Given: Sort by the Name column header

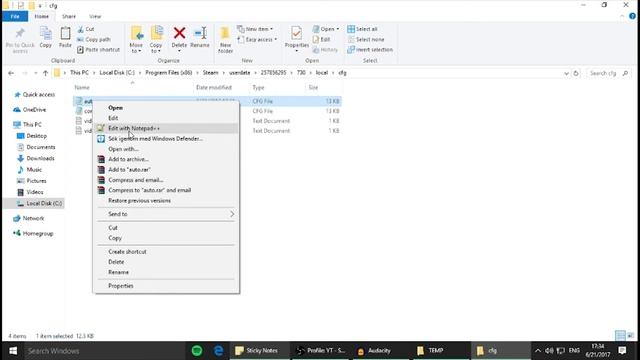Looking at the screenshot, I should pos(82,87).
